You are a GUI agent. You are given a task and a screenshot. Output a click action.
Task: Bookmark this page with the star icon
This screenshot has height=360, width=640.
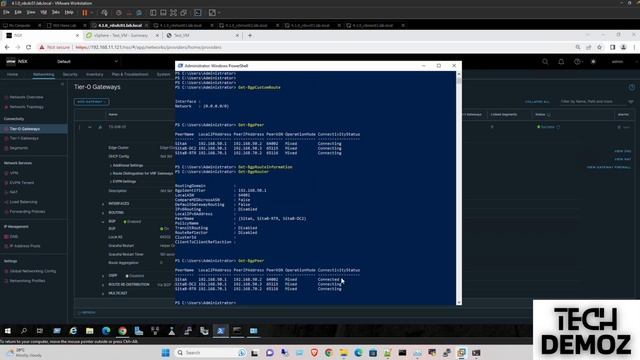[x=599, y=47]
